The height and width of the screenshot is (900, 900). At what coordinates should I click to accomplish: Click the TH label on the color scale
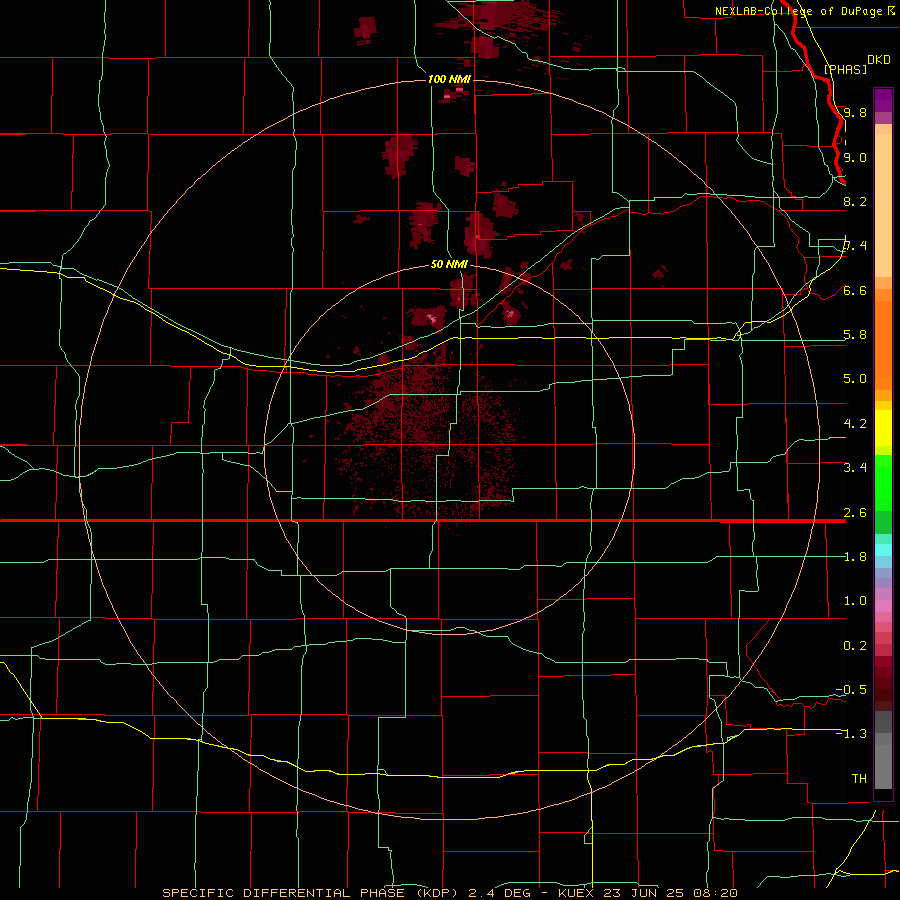pyautogui.click(x=859, y=779)
